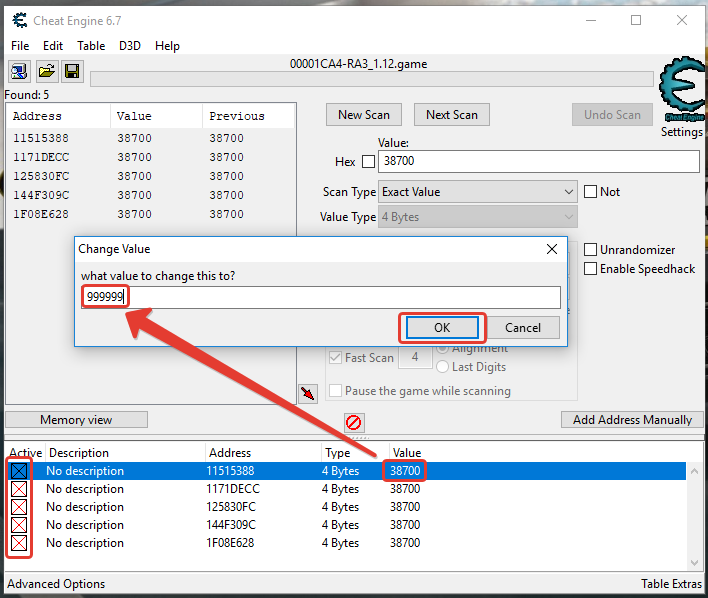Toggle the Unrandomizer checkbox
Viewport: 708px width, 598px height.
point(591,250)
